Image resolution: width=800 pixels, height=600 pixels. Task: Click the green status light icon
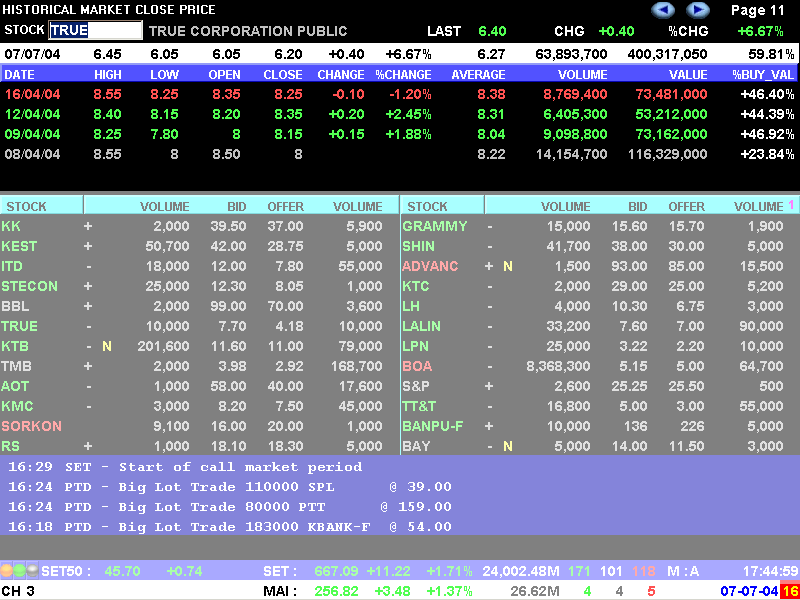click(19, 570)
